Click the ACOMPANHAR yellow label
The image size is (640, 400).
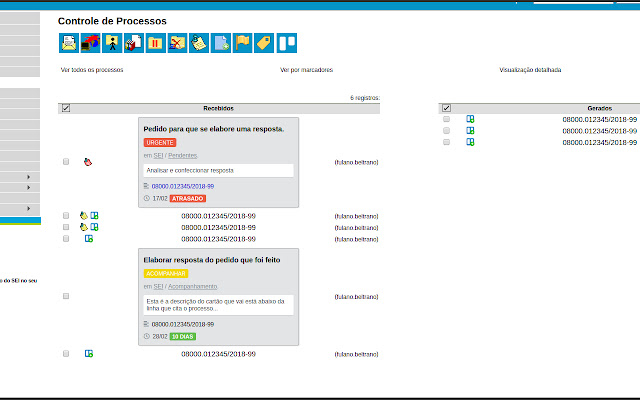(x=166, y=273)
